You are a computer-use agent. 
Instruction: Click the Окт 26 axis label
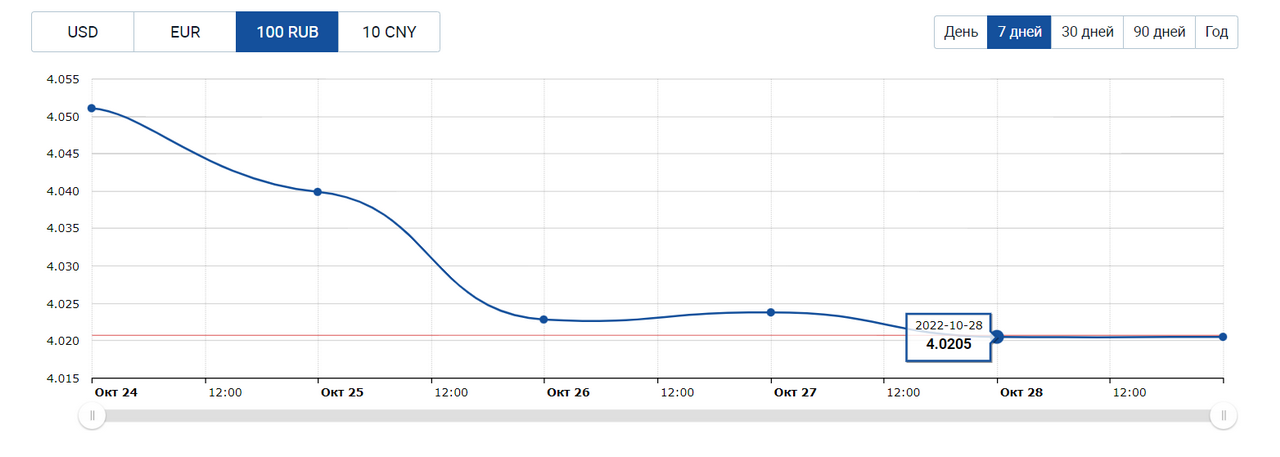coord(568,393)
